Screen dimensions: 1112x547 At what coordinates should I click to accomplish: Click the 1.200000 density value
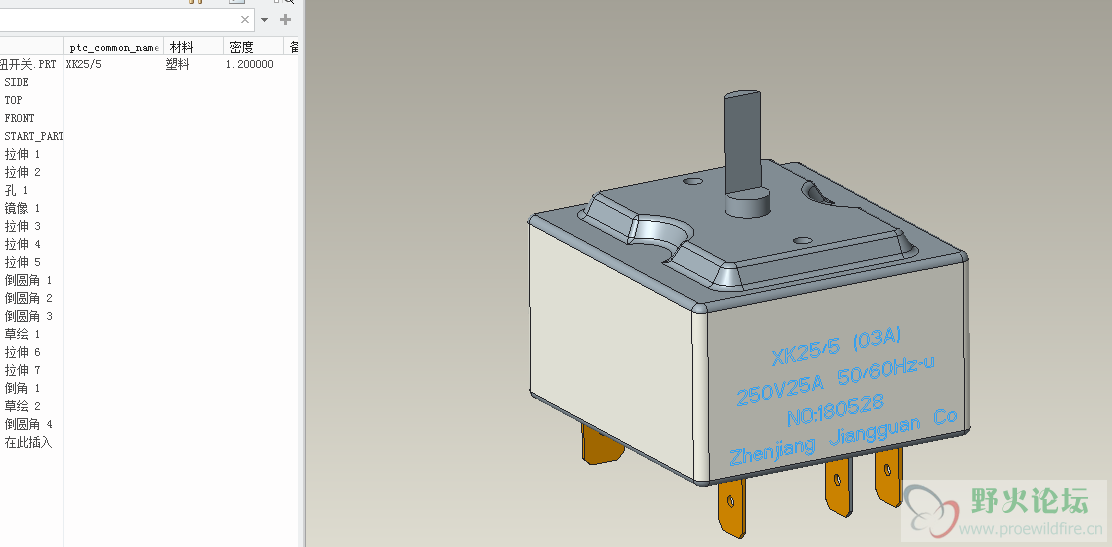pos(250,65)
